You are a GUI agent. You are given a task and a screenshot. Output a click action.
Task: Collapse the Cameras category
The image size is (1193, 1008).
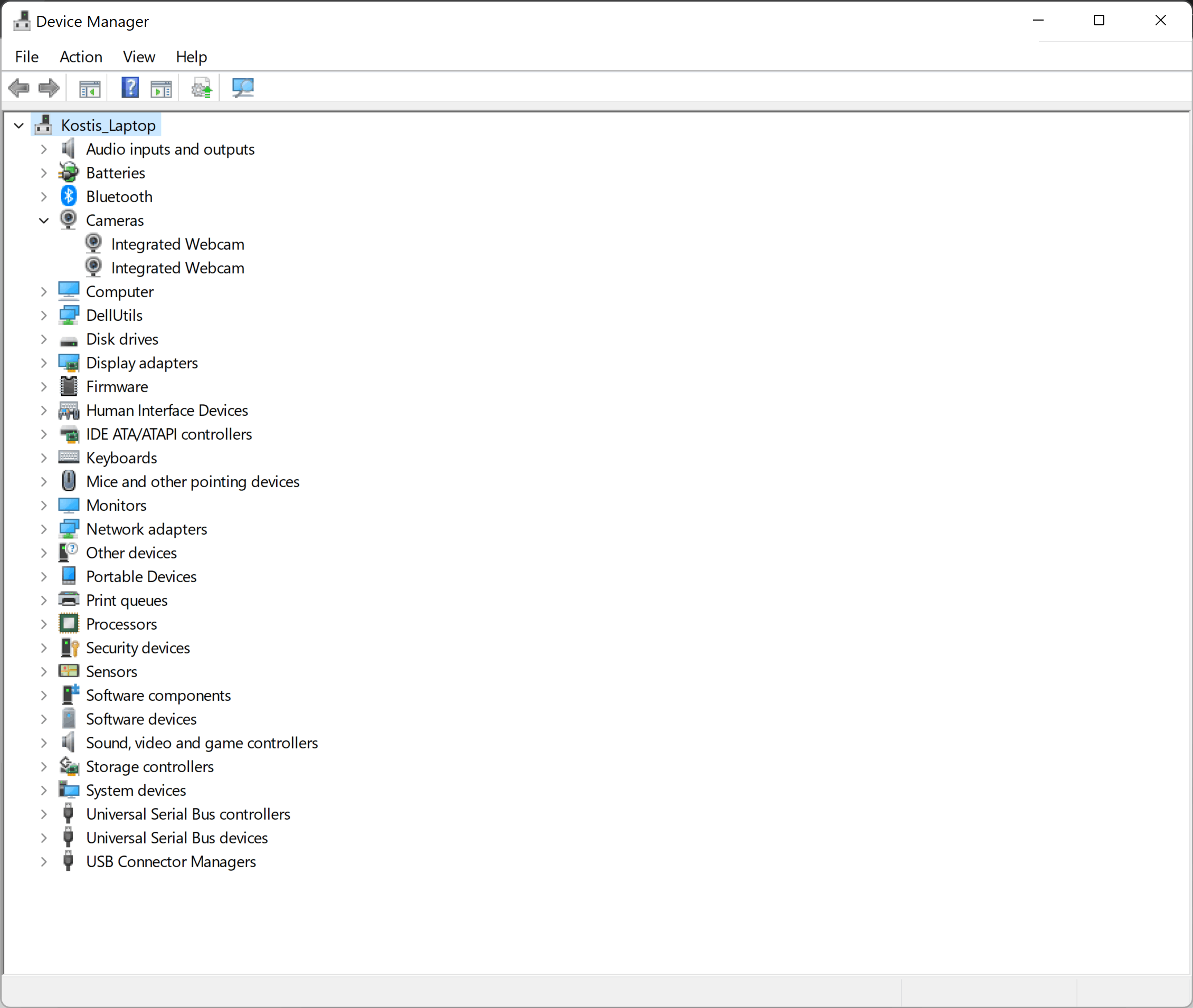(44, 221)
